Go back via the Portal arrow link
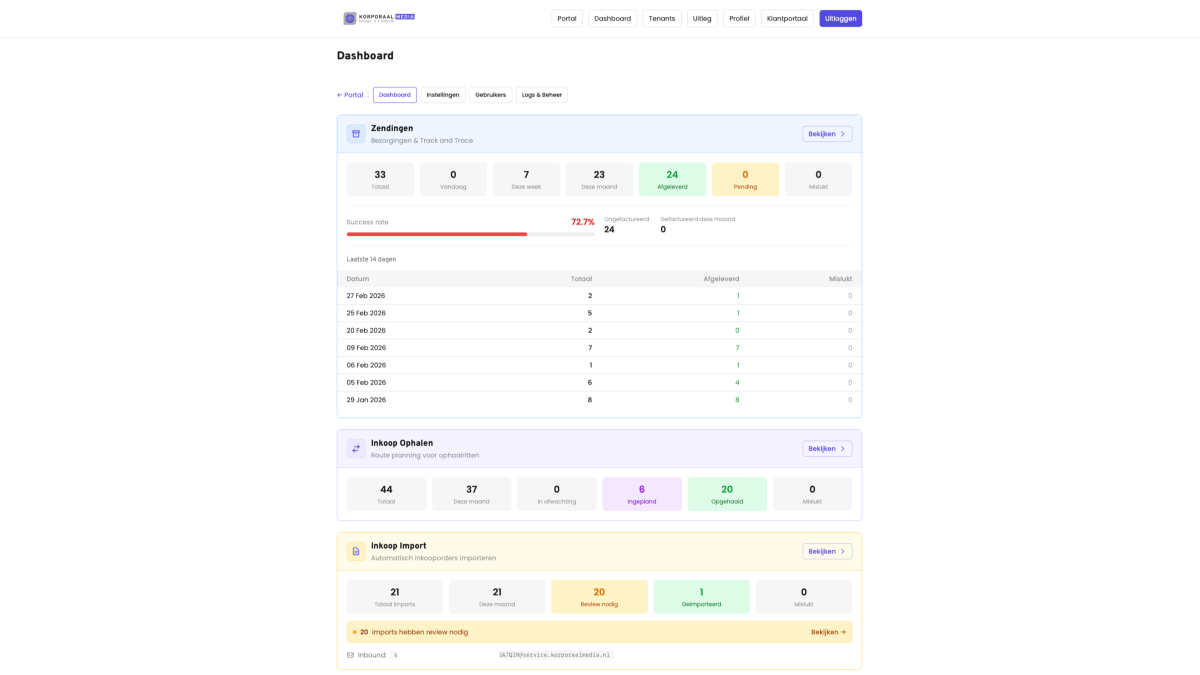Viewport: 1200px width, 675px height. [350, 95]
